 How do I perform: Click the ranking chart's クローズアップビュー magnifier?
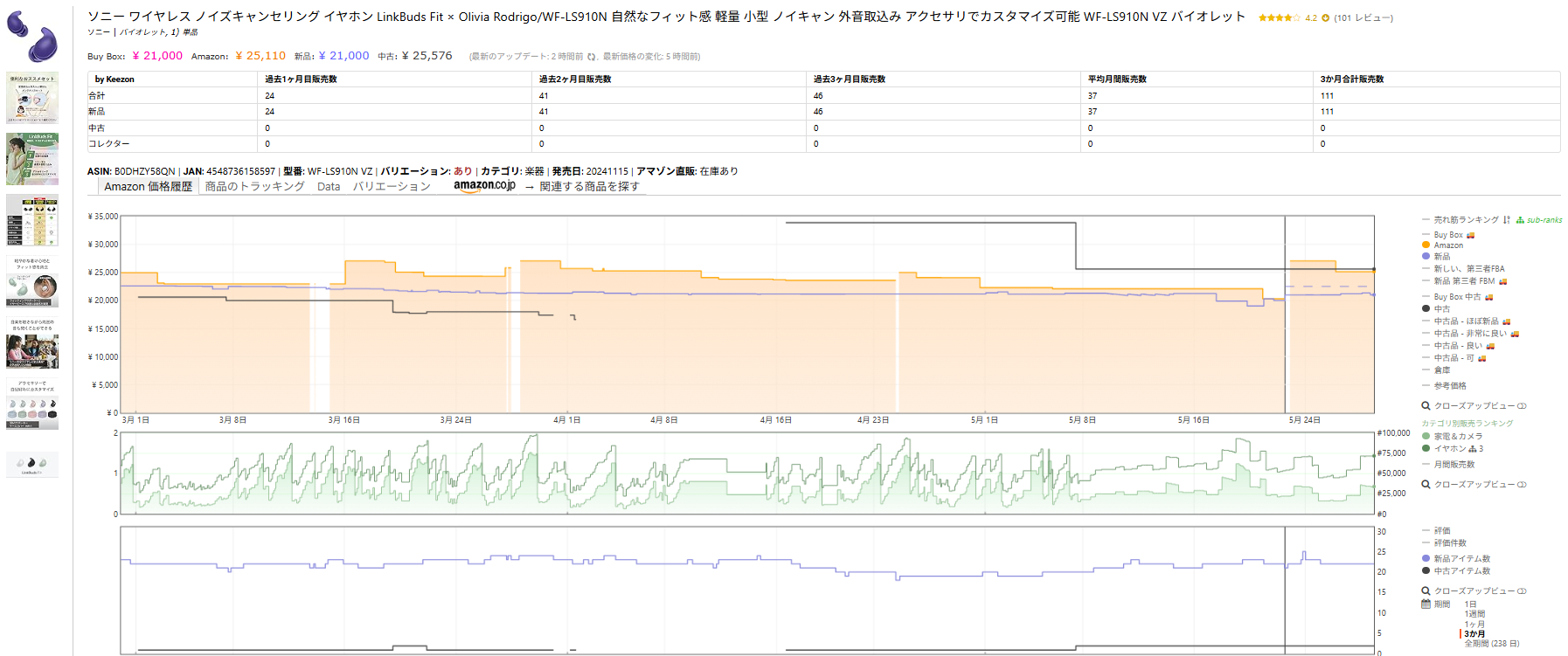(x=1426, y=485)
